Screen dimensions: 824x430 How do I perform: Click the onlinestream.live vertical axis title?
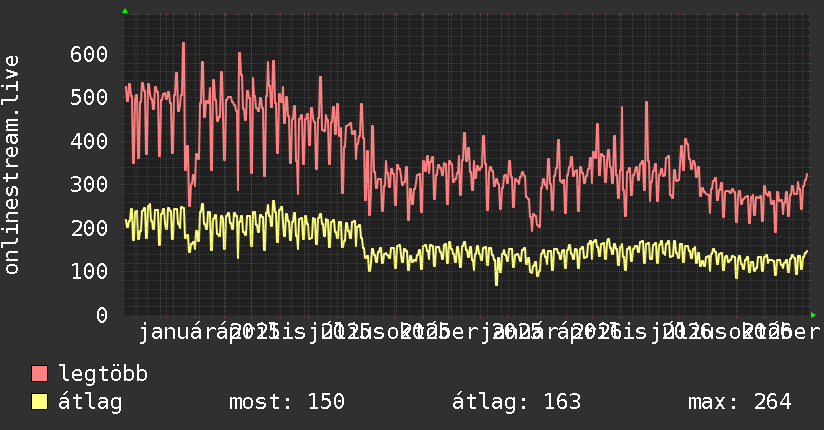coord(12,165)
